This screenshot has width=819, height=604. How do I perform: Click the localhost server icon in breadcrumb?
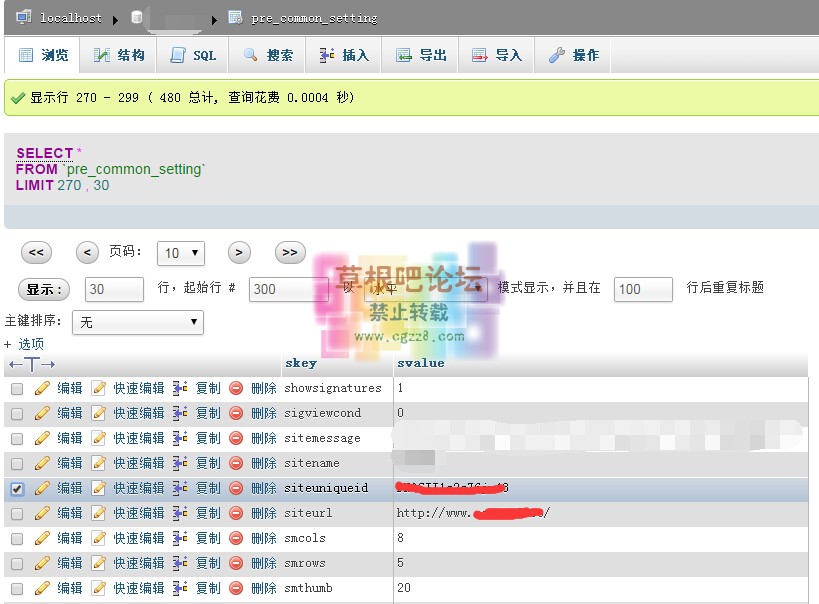23,17
